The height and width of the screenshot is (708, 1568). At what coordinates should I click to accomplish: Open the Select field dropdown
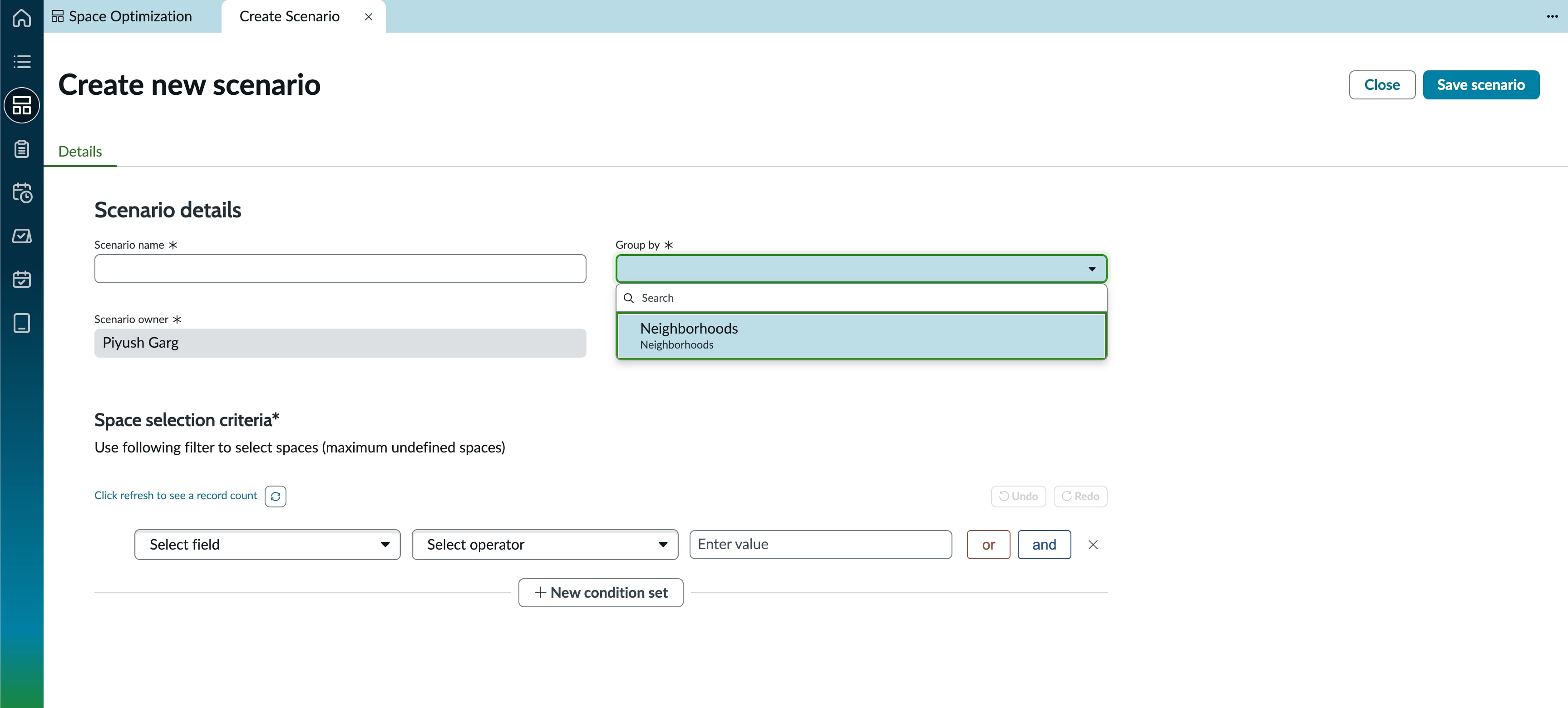point(267,545)
